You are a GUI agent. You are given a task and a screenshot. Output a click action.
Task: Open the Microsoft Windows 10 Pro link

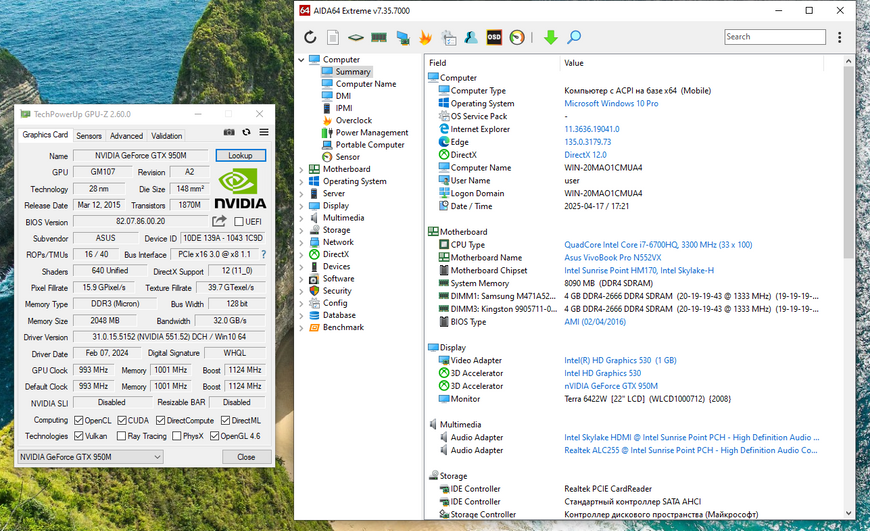pyautogui.click(x=611, y=104)
